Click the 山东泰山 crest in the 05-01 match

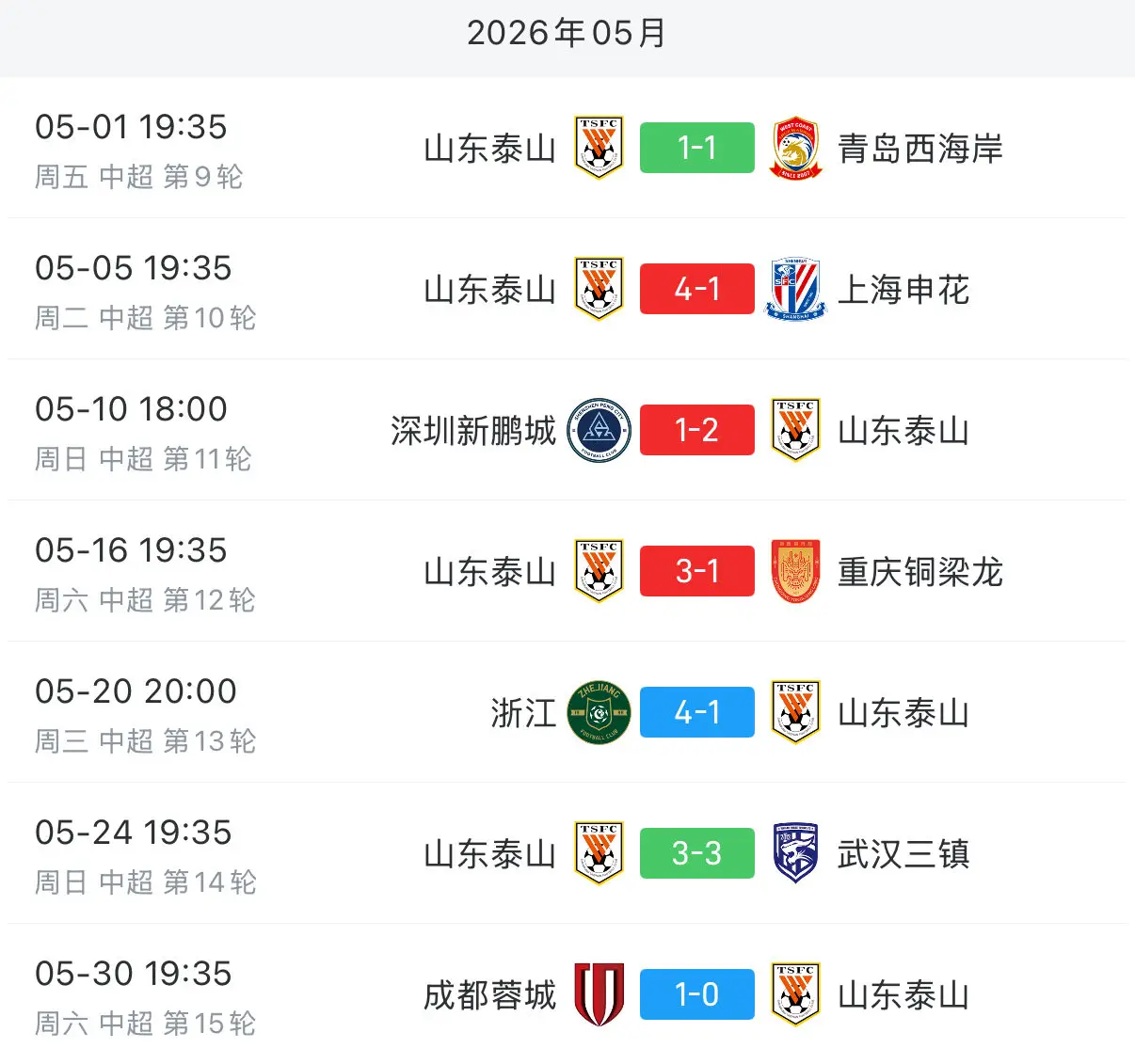(x=599, y=148)
